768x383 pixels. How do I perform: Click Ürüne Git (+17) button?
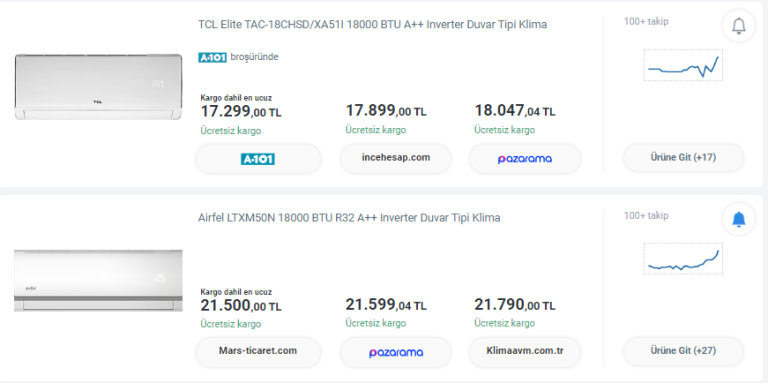(683, 158)
